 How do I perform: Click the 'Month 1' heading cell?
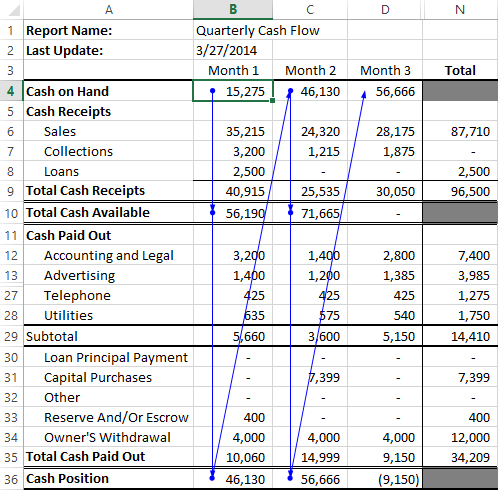[233, 70]
